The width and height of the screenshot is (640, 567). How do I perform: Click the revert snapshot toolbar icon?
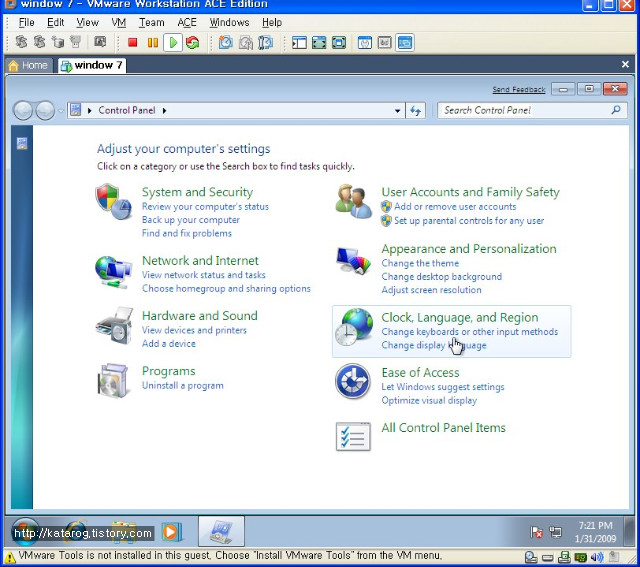pos(246,42)
